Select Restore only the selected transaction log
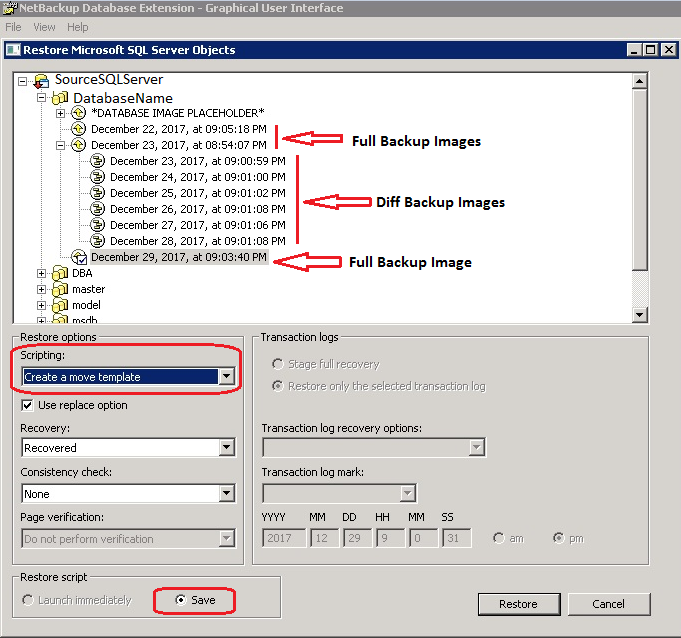 coord(278,386)
